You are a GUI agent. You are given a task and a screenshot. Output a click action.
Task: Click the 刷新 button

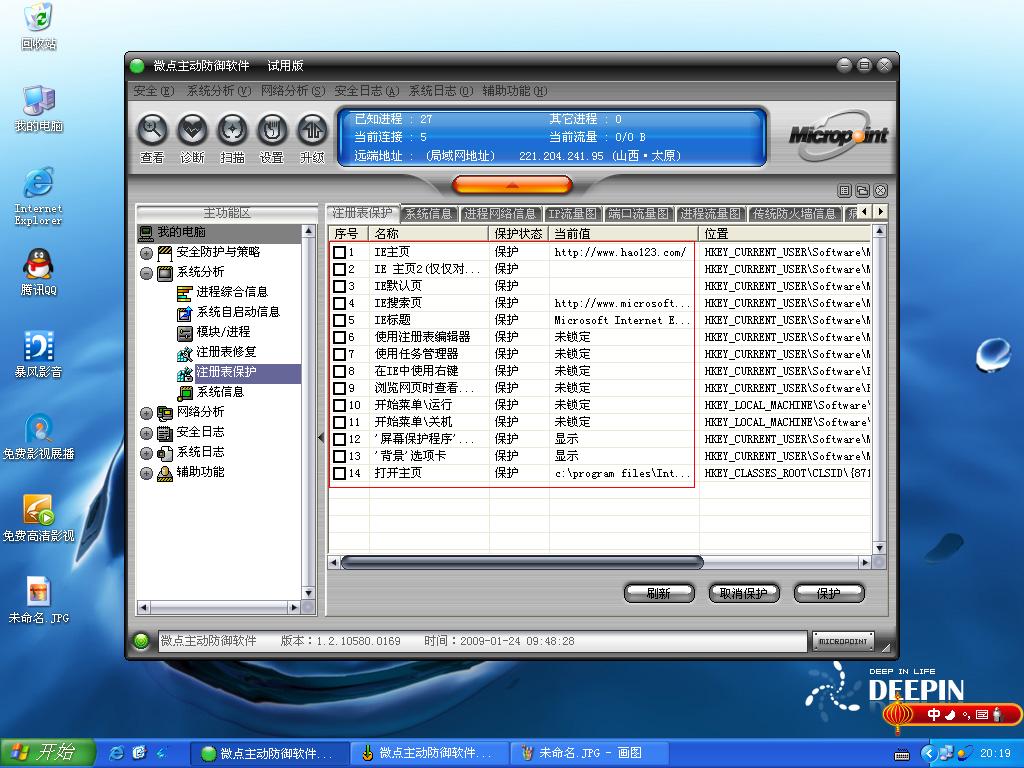[x=658, y=593]
